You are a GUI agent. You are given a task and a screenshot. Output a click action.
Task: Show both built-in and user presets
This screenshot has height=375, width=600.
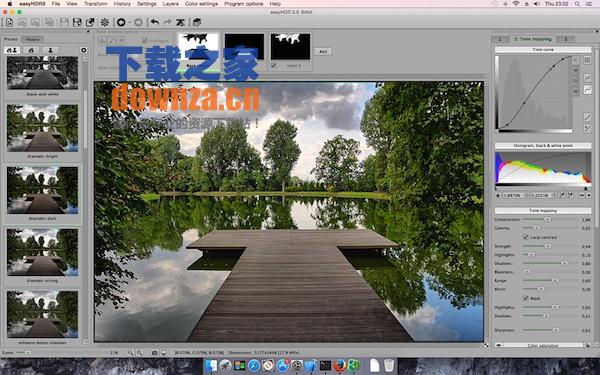click(x=12, y=50)
